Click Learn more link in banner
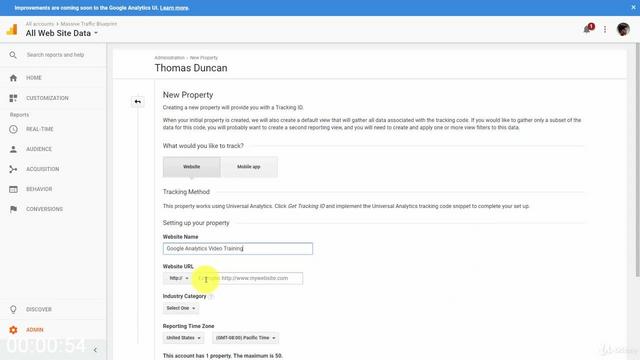The height and width of the screenshot is (360, 640). coord(174,8)
